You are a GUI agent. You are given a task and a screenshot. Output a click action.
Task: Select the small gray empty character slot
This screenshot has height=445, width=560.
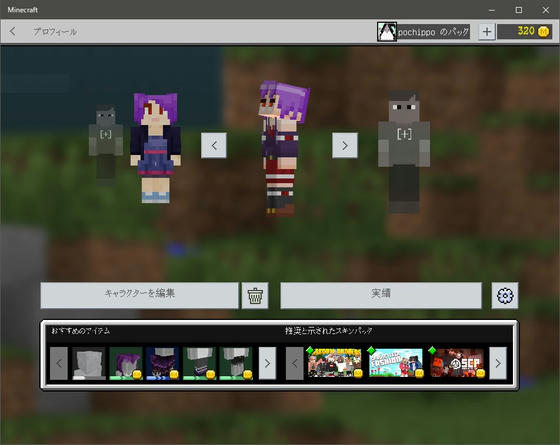pyautogui.click(x=105, y=145)
